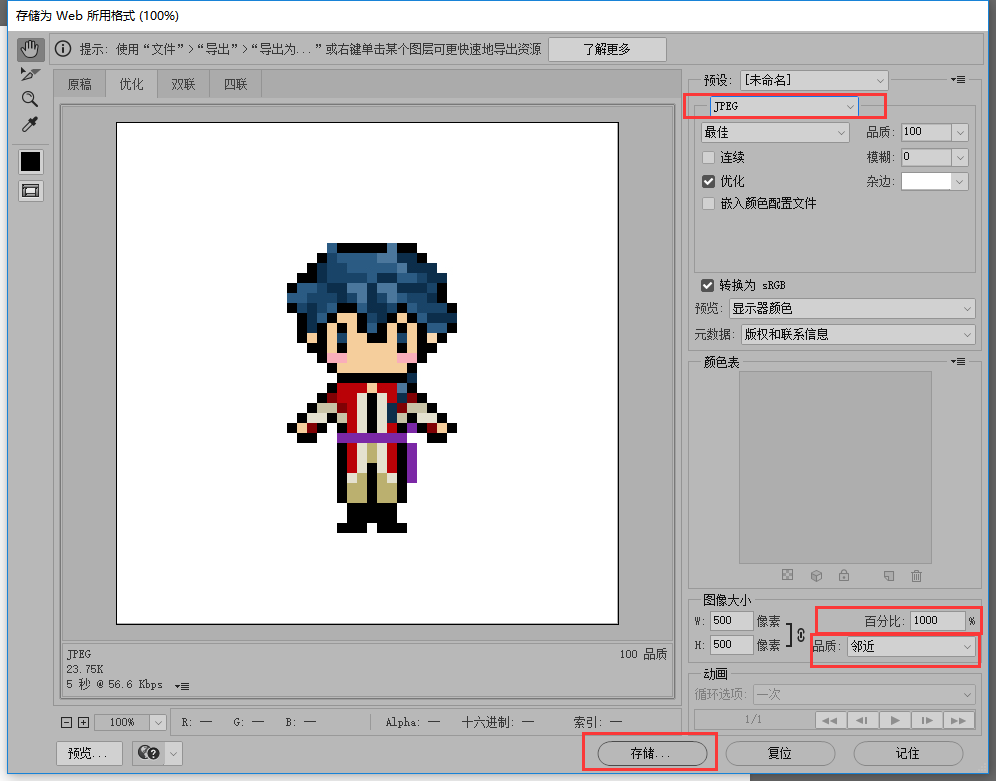Click the 杂边 white matte color swatch
996x781 pixels.
pyautogui.click(x=927, y=182)
